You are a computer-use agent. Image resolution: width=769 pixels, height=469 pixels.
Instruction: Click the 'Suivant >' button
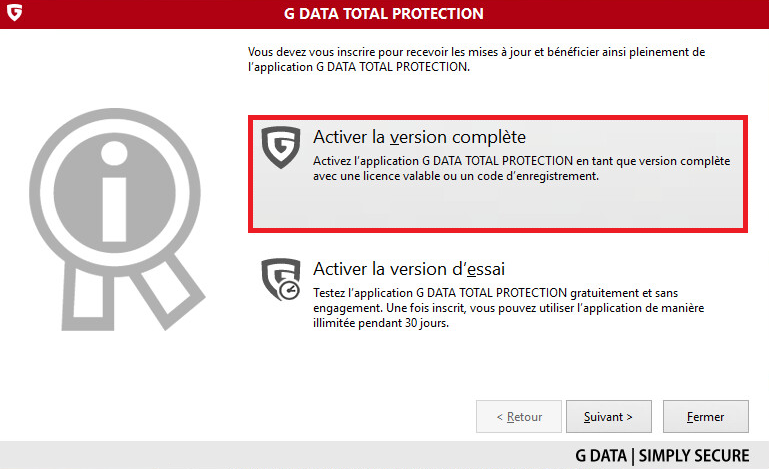tap(609, 417)
